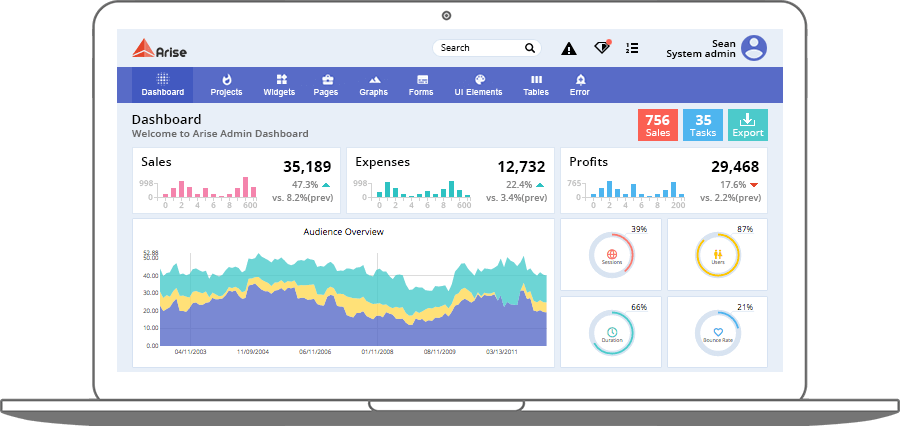Click the Users donut chart

coord(717,255)
